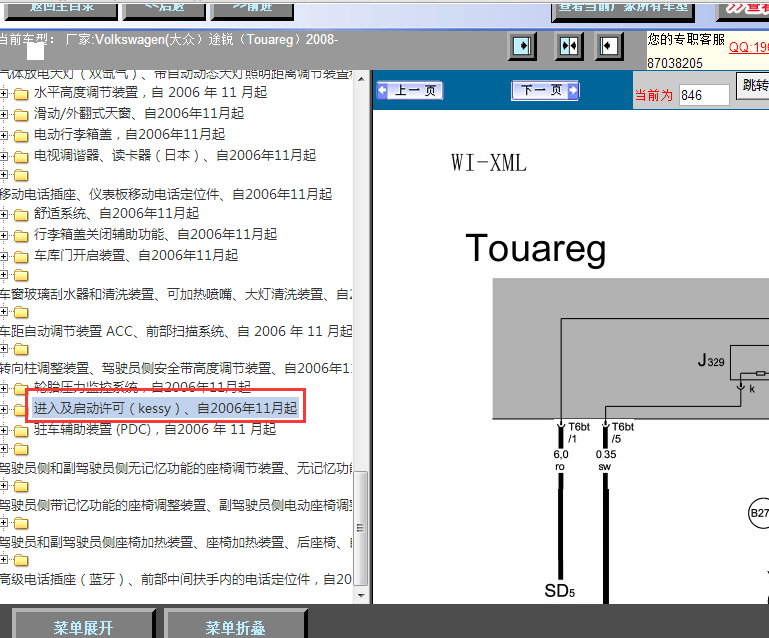This screenshot has width=769, height=638.
Task: Click the tree panel scrollbar thumb
Action: click(x=361, y=528)
